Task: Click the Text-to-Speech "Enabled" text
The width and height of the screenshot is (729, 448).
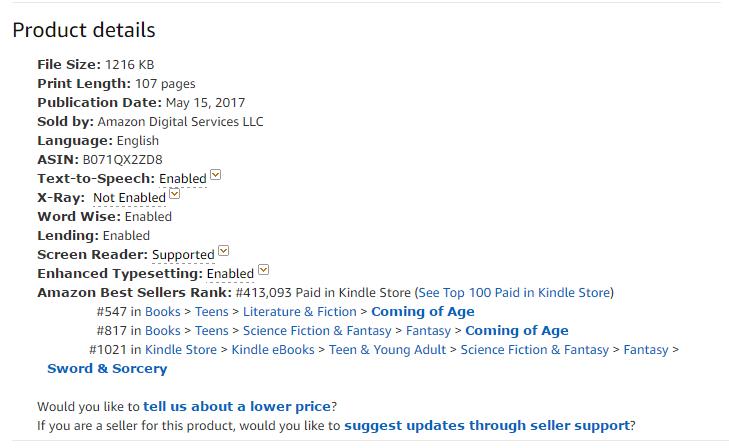Action: coord(183,179)
